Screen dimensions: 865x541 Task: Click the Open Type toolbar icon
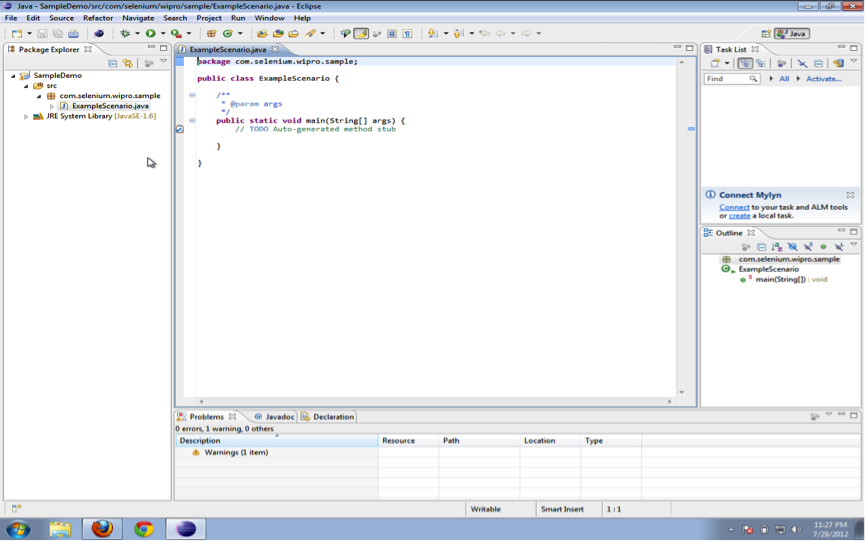pyautogui.click(x=262, y=34)
